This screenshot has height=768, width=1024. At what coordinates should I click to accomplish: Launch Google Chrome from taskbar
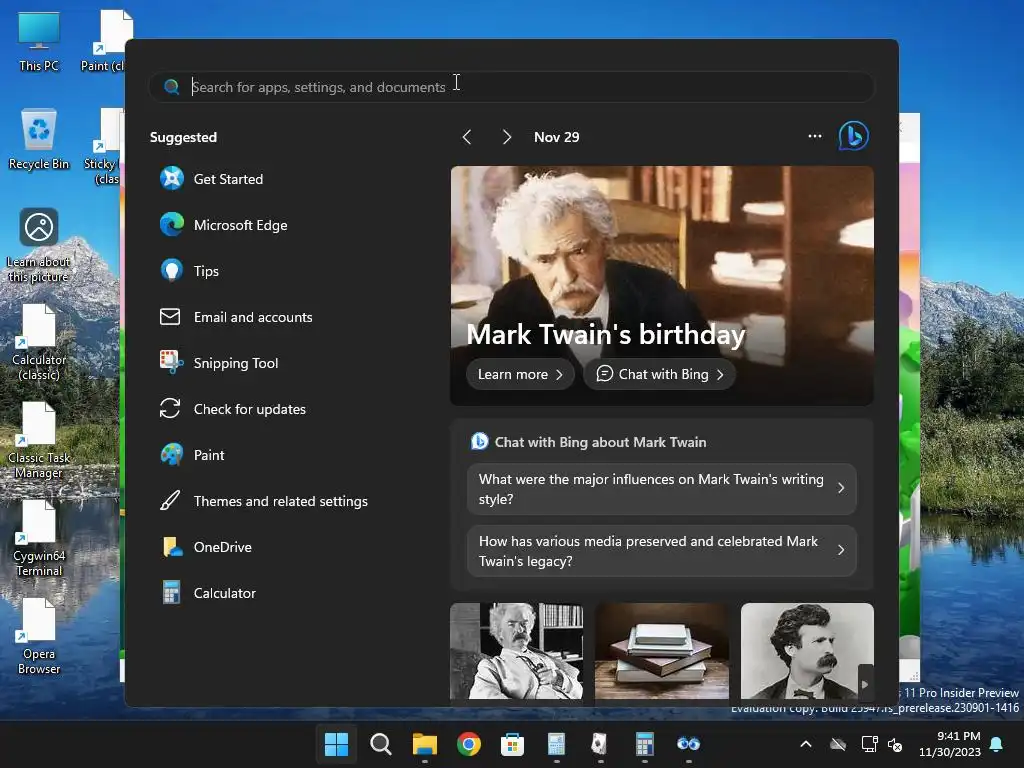click(468, 744)
